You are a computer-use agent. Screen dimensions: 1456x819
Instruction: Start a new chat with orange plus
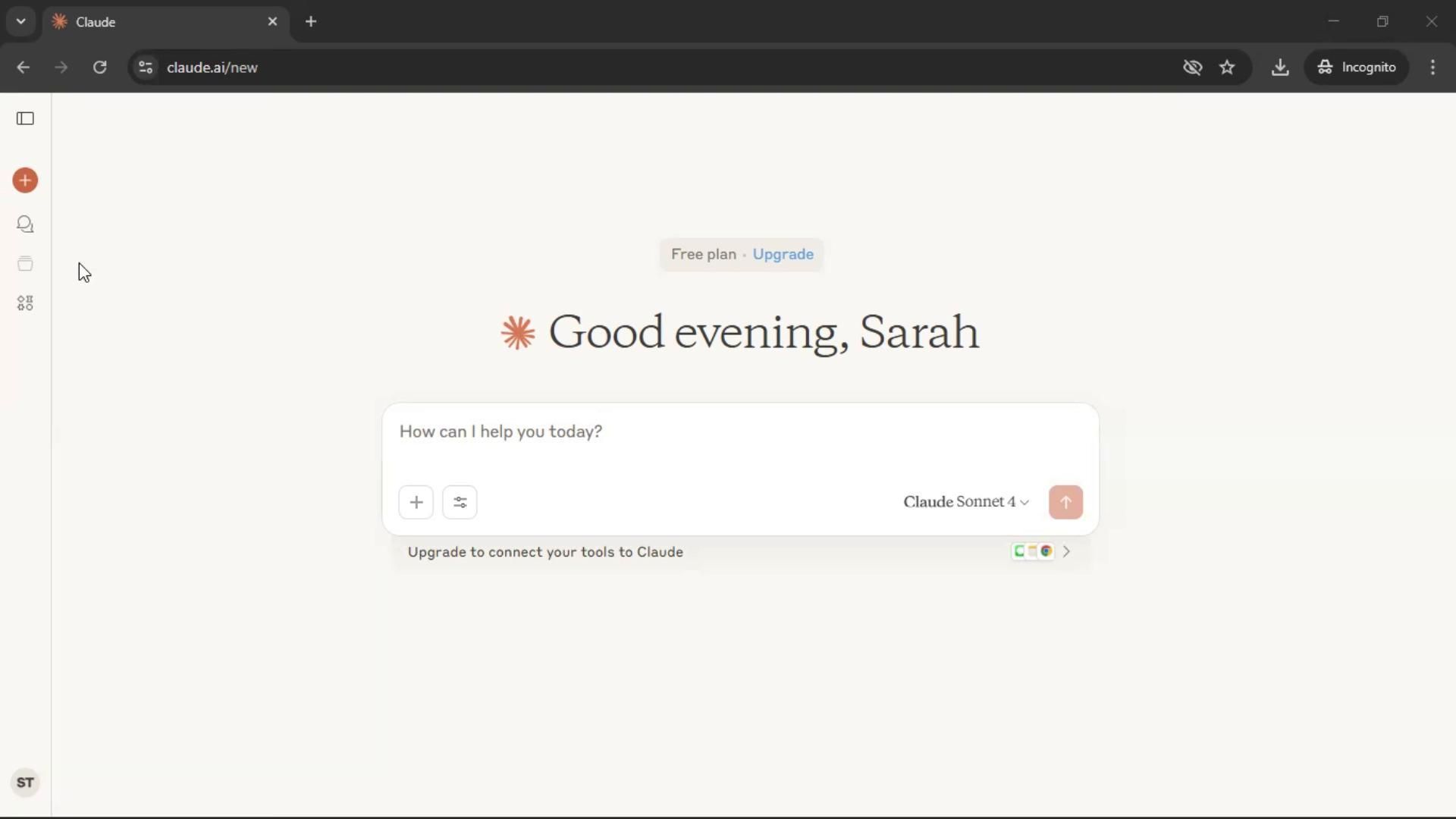pyautogui.click(x=25, y=180)
